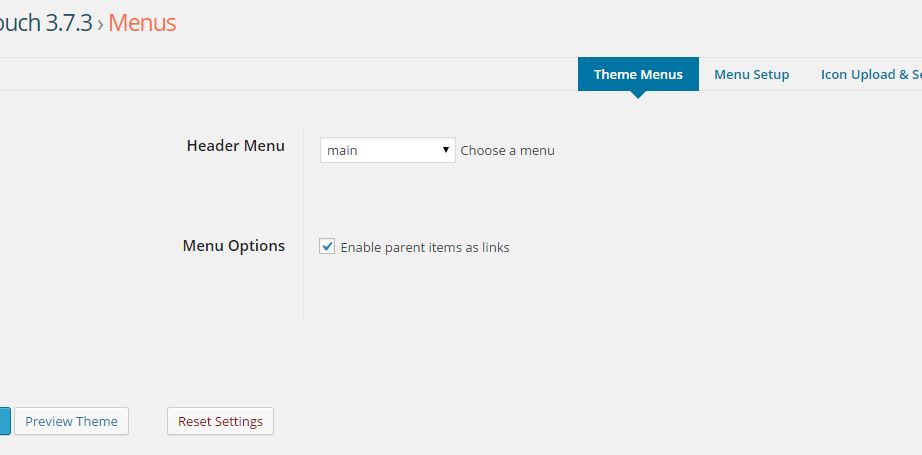Click the 'Enable parent items as links' label

coord(425,247)
